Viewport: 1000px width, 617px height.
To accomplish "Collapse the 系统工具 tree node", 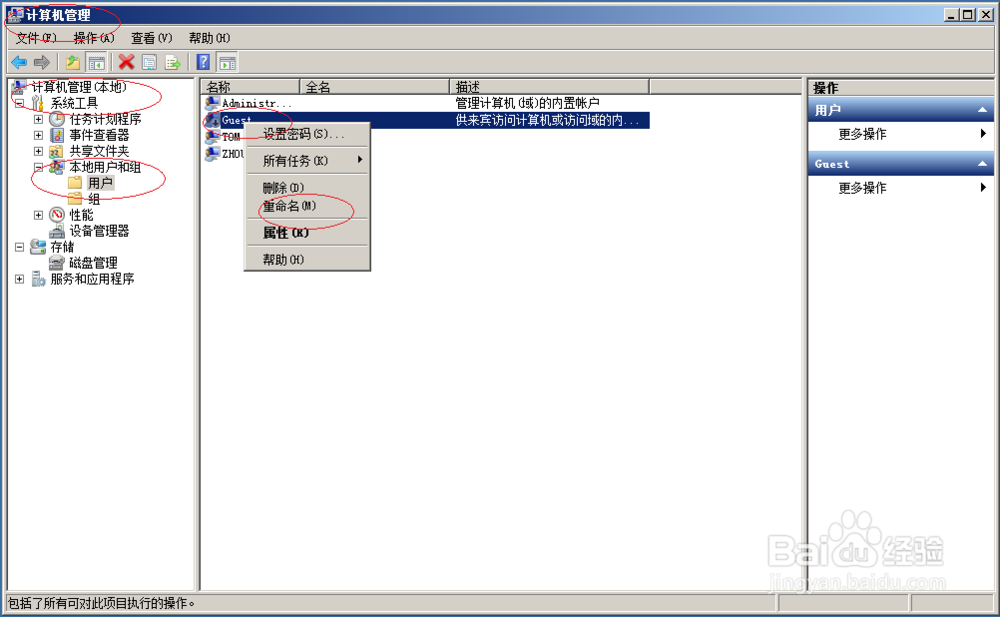I will click(20, 103).
